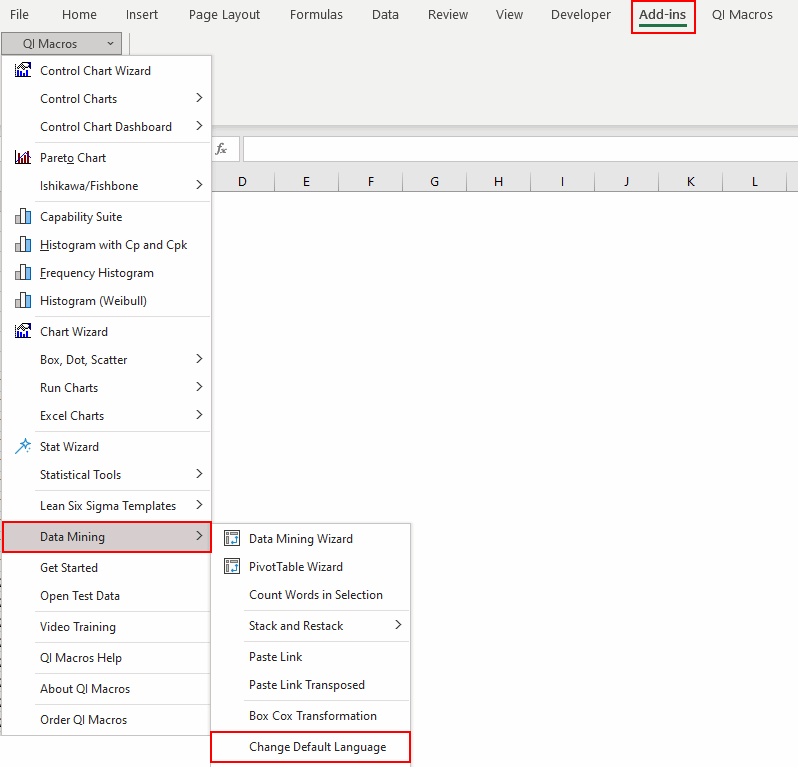Select column K header
798x767 pixels.
691,182
